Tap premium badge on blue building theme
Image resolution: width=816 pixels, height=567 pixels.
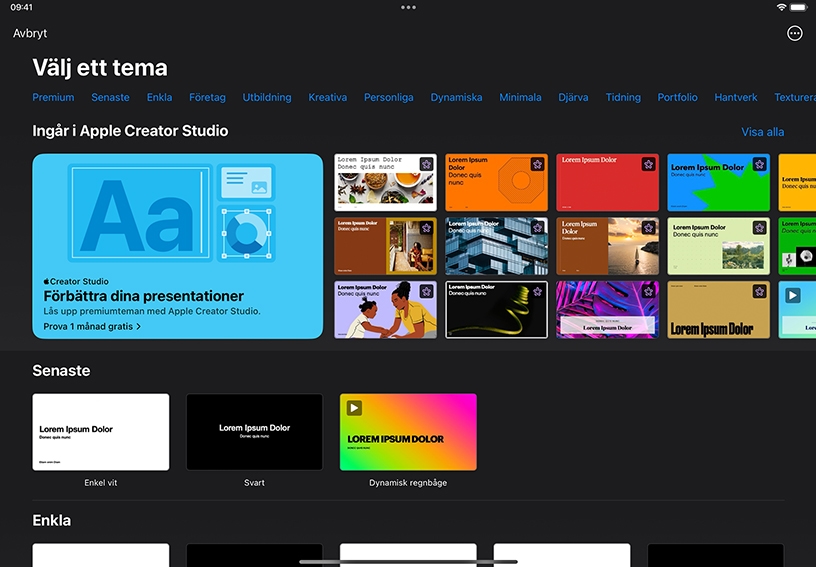[537, 228]
